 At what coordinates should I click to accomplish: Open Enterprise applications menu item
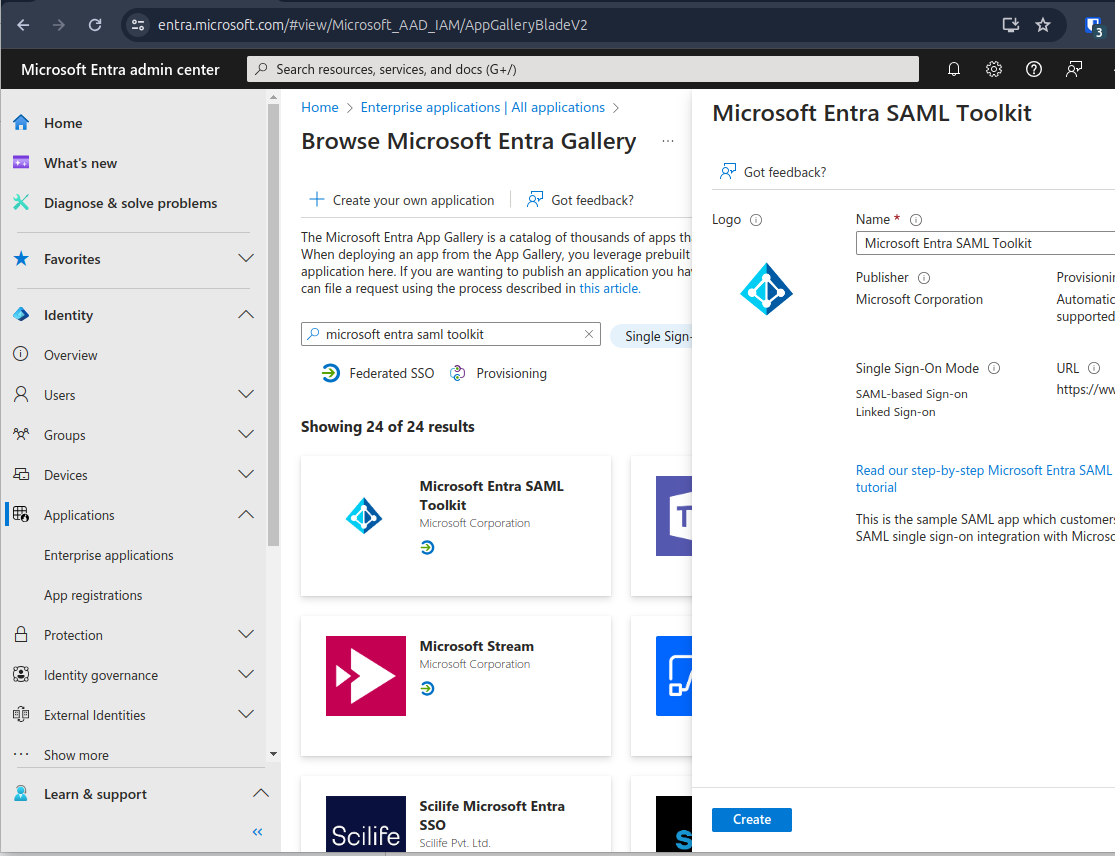click(x=109, y=555)
